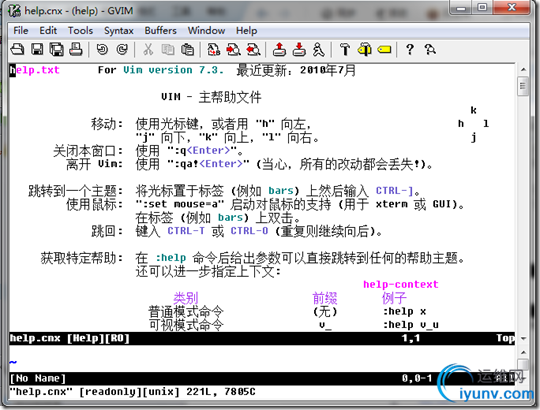540x410 pixels.
Task: Click the "Vim version 7.3." text
Action: (174, 70)
